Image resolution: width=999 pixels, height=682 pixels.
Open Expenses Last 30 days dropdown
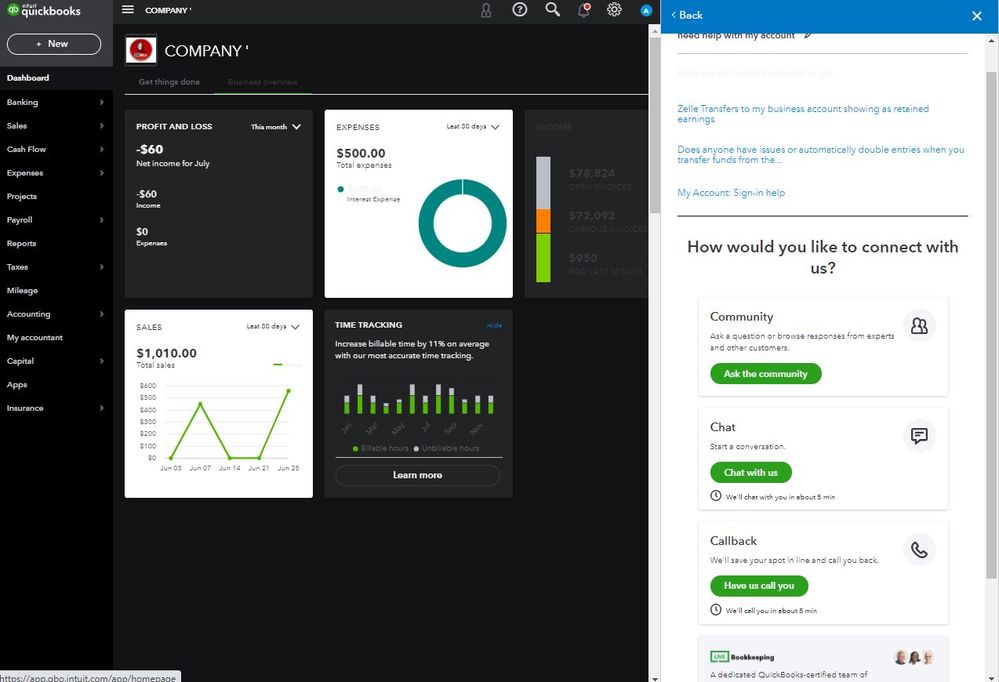coord(473,127)
